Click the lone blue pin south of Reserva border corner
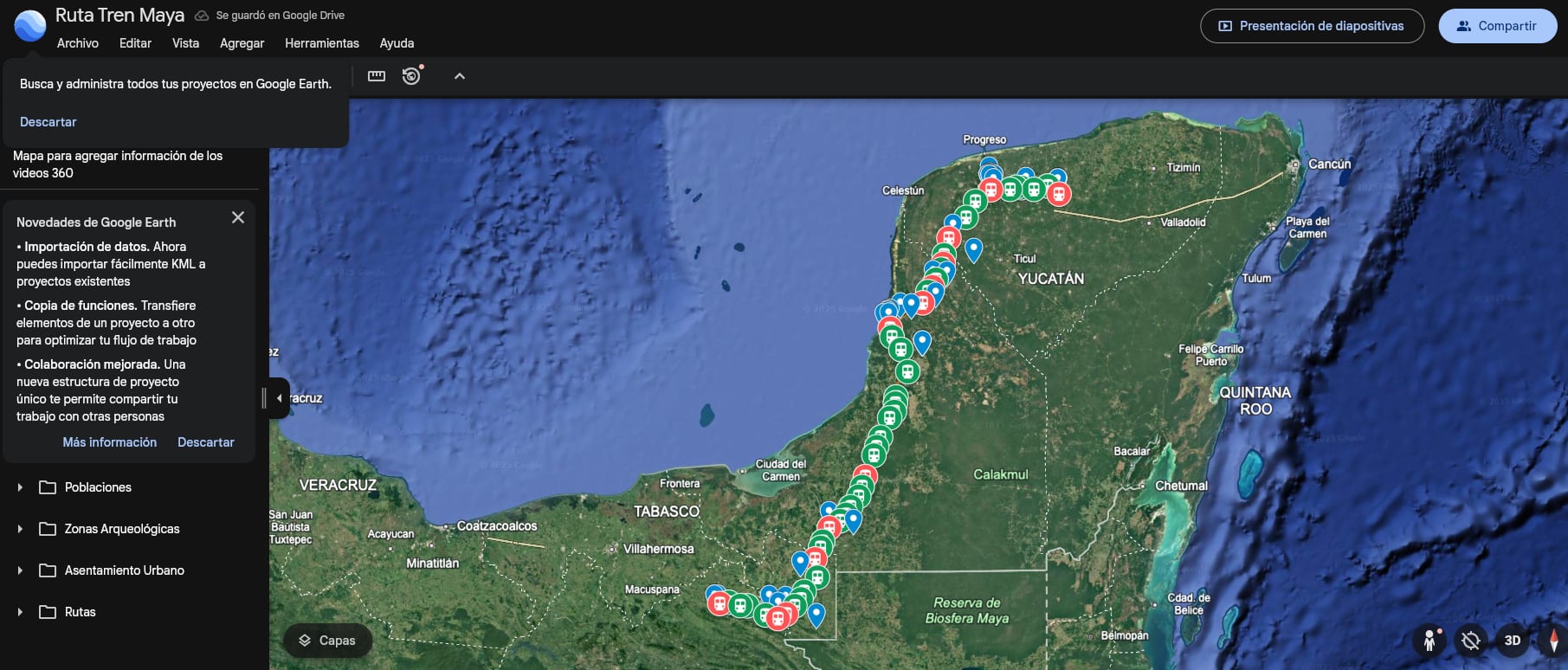 click(816, 615)
